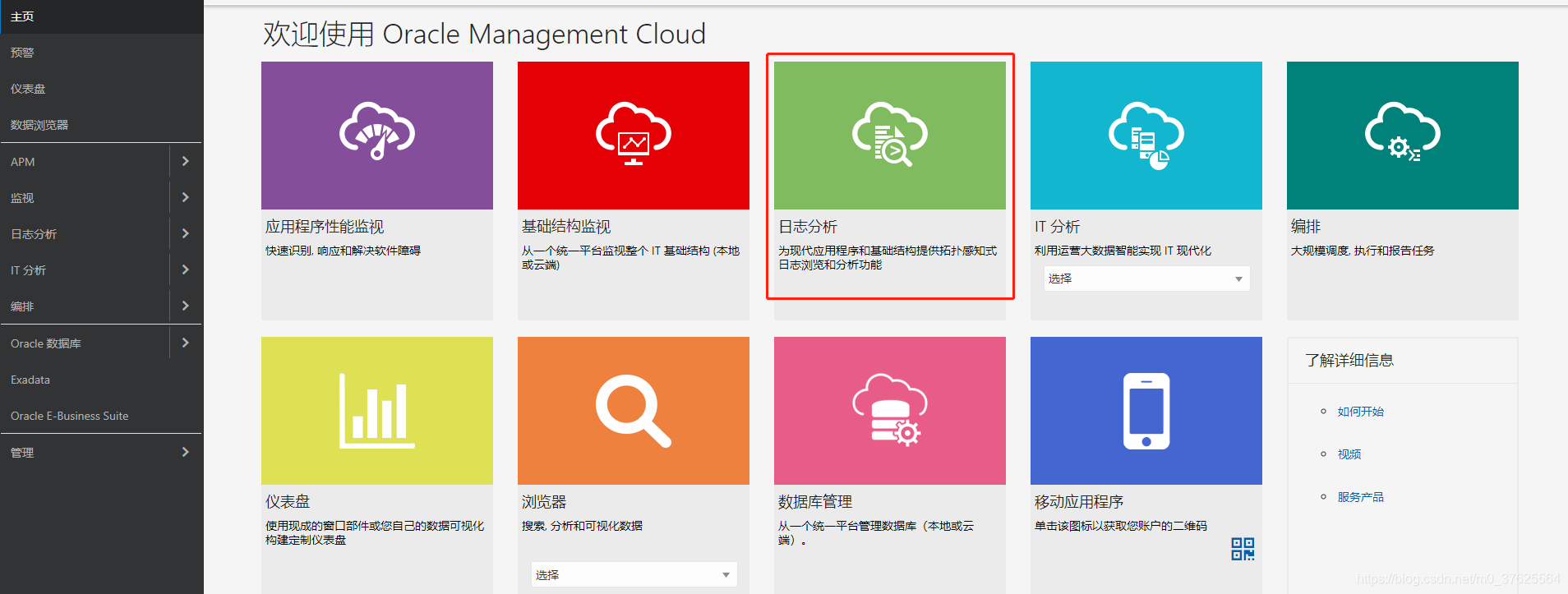The height and width of the screenshot is (594, 1568).
Task: Open the 移动应用程序 phone icon
Action: (x=1146, y=411)
